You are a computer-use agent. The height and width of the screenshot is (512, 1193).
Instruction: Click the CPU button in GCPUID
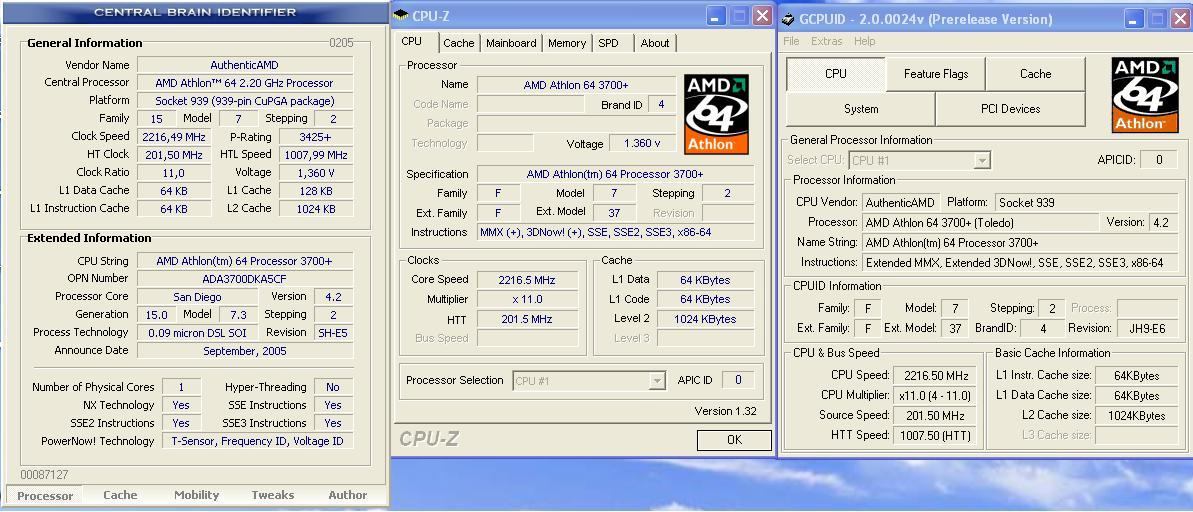(835, 74)
